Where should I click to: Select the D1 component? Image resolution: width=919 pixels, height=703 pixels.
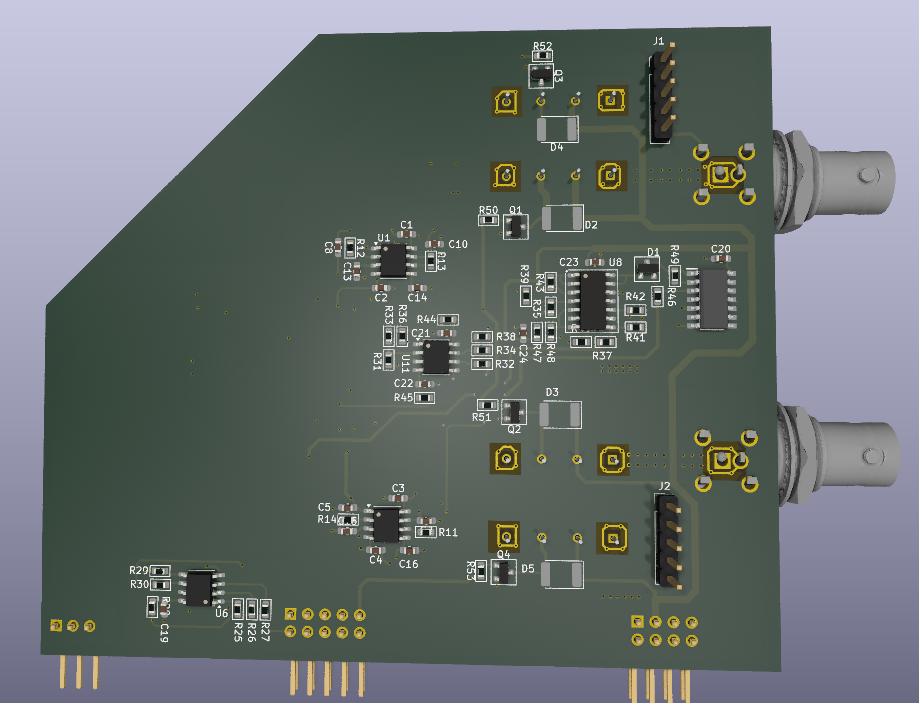648,269
